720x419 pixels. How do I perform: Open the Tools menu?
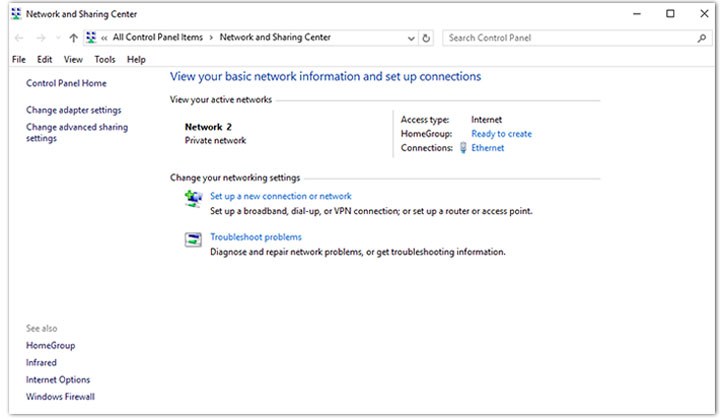pyautogui.click(x=104, y=59)
